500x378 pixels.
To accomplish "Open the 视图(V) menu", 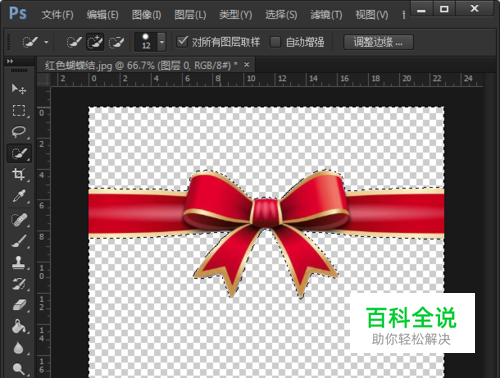I will click(x=372, y=15).
